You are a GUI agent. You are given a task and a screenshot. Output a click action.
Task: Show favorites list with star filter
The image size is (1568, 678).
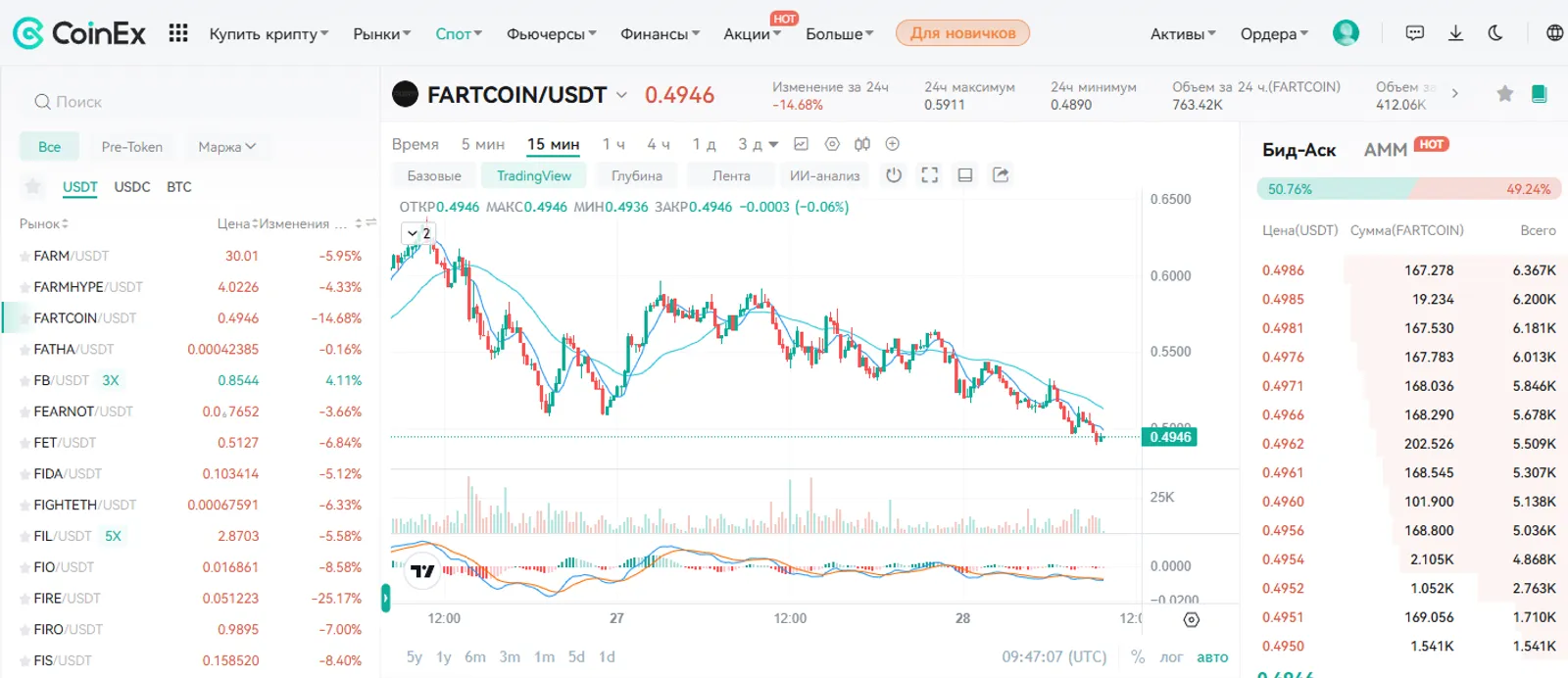coord(33,186)
